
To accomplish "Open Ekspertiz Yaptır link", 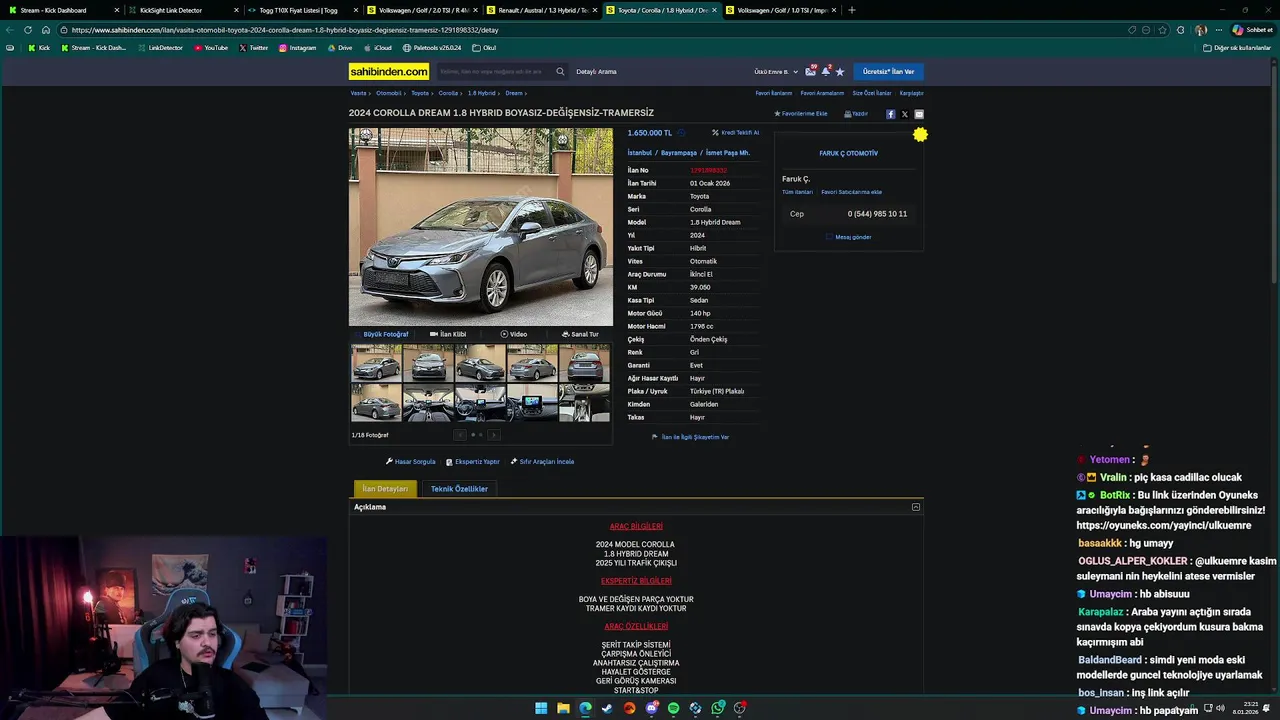I will tap(473, 462).
